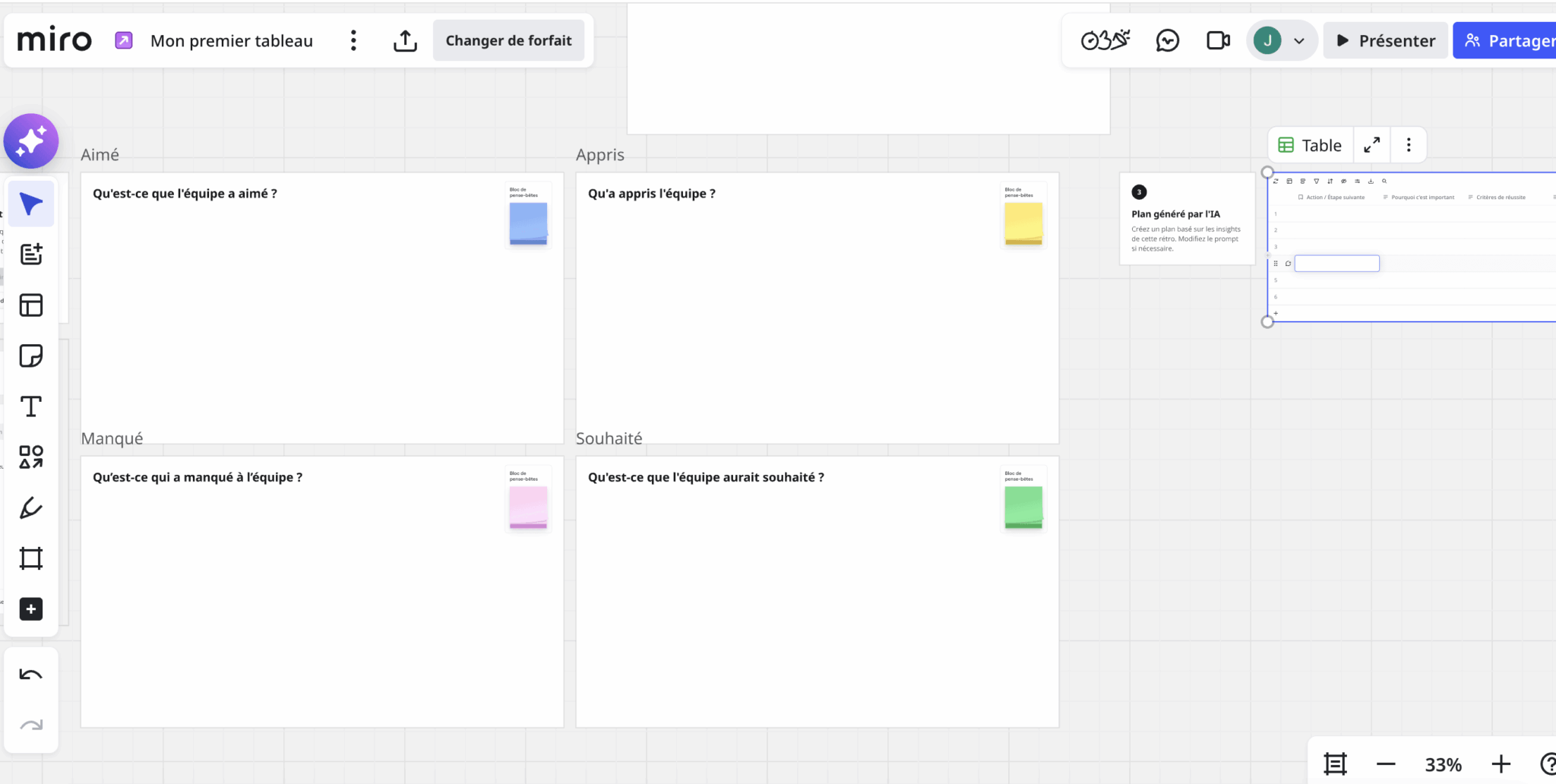This screenshot has width=1556, height=784.
Task: Rename board title Mon premier tableau
Action: (231, 41)
